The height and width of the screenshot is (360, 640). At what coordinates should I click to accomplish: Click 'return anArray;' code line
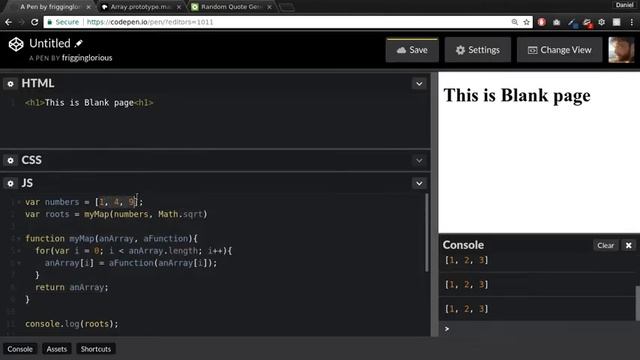pos(72,287)
